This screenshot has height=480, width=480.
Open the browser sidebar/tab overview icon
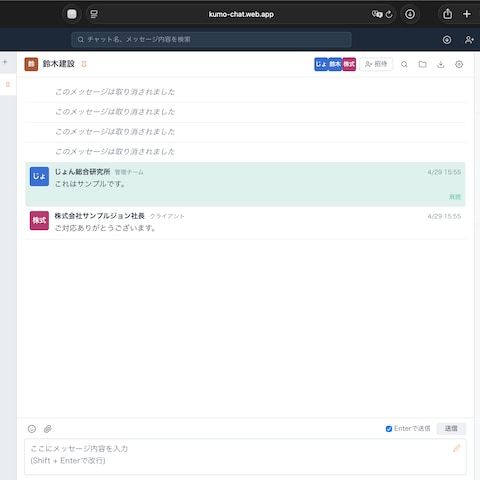pyautogui.click(x=72, y=14)
